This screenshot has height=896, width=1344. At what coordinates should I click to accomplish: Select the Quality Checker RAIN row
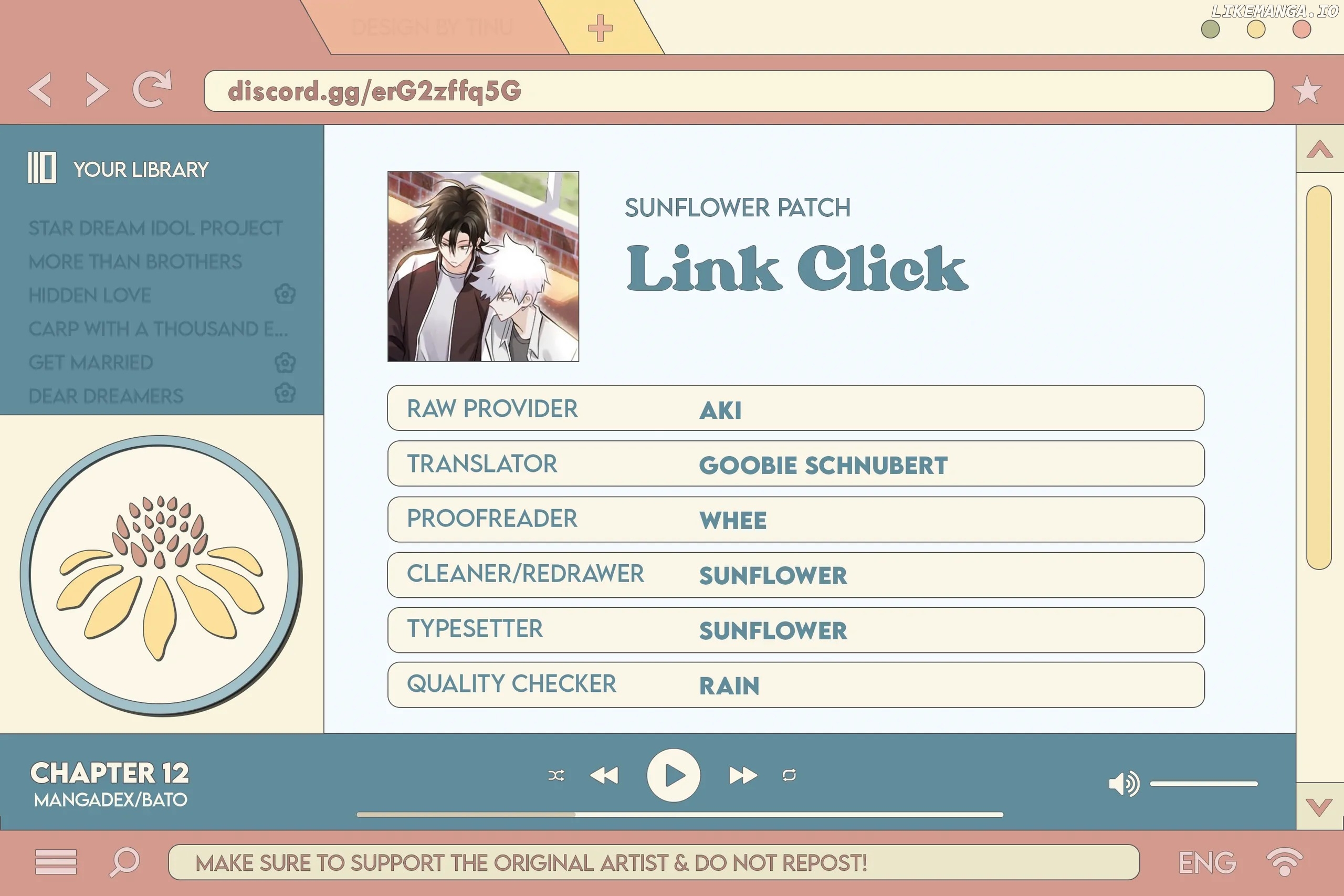pos(795,684)
